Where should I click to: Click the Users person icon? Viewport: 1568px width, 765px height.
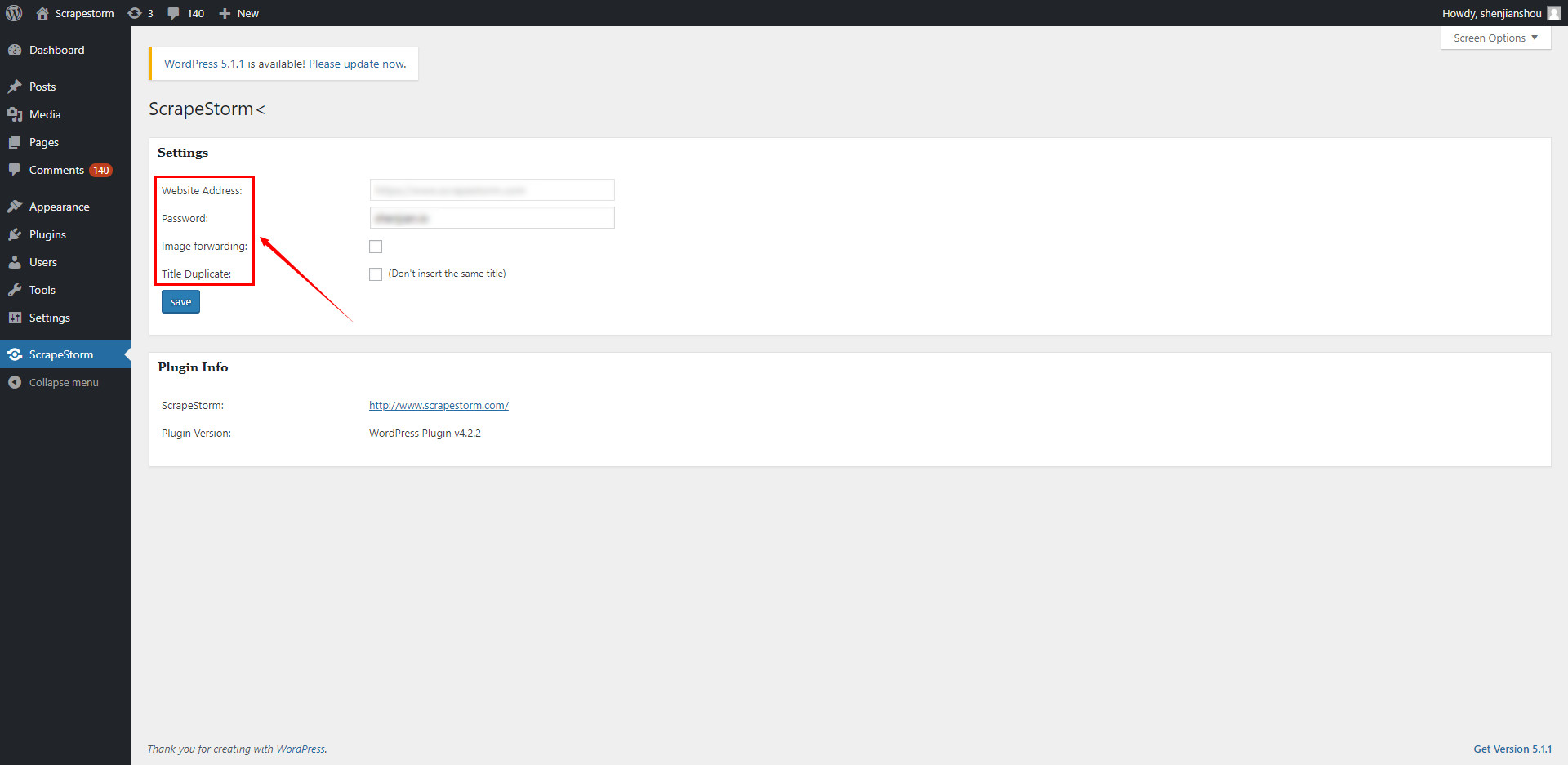pos(15,262)
